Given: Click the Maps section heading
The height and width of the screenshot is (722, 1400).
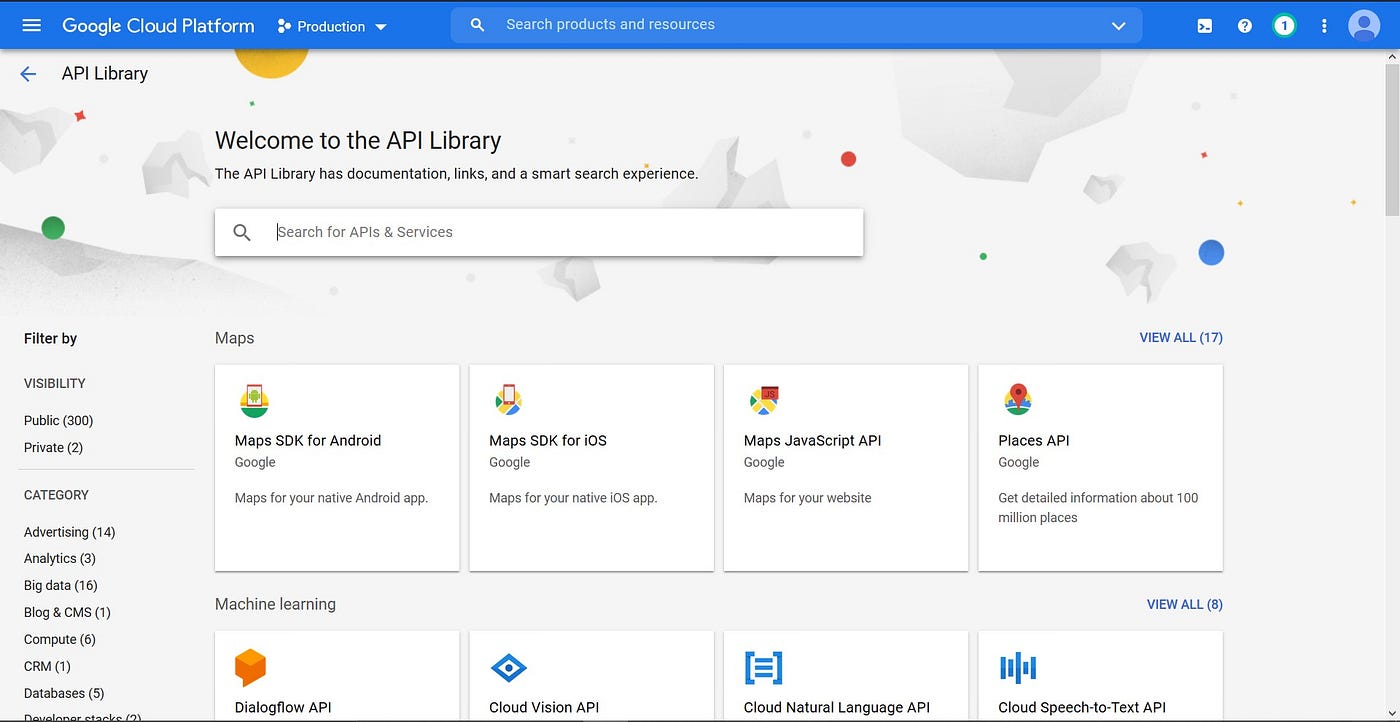Looking at the screenshot, I should click(235, 338).
